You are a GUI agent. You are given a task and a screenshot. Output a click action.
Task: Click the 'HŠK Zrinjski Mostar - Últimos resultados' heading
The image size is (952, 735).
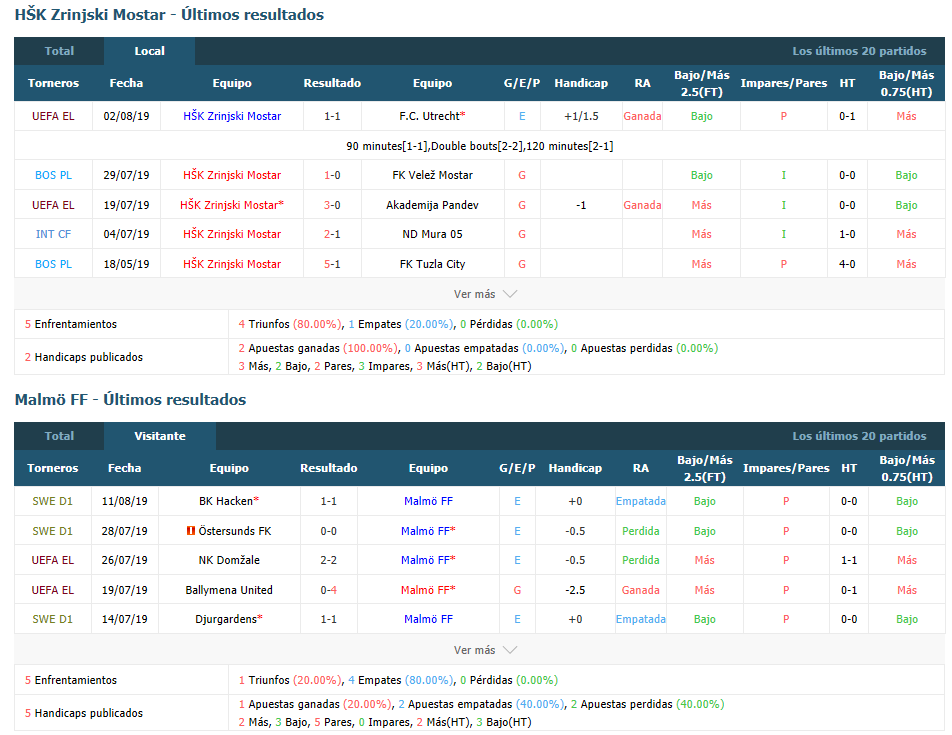(x=169, y=15)
